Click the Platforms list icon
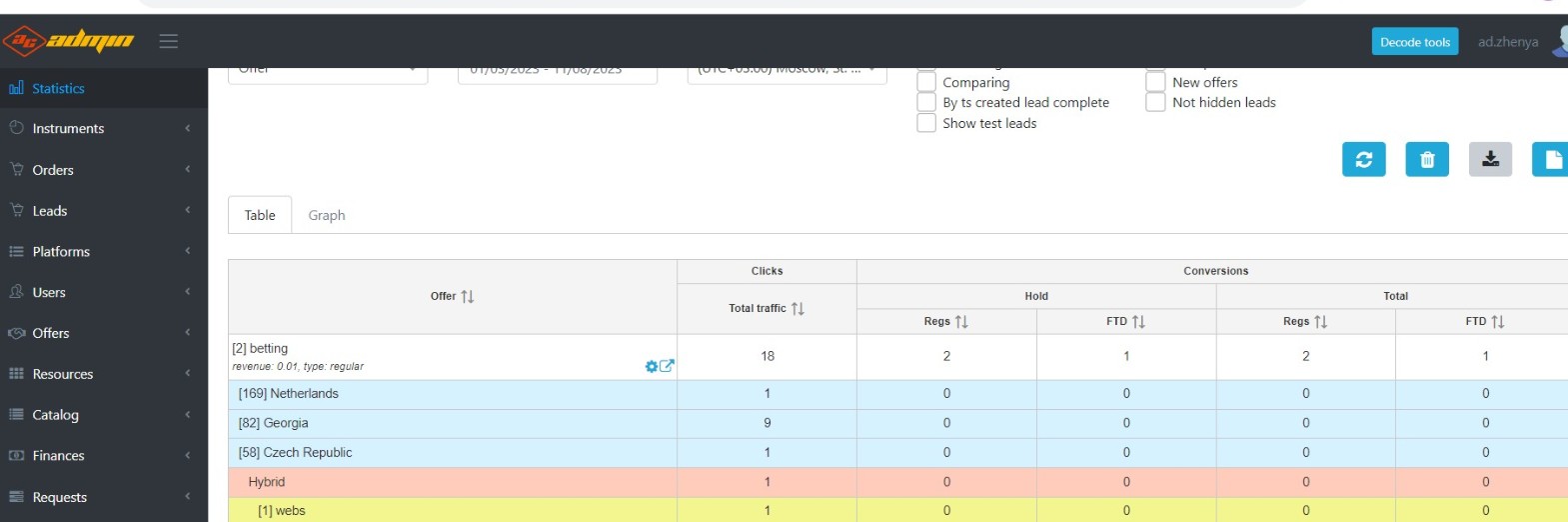Screen dimensions: 1568x522 pos(16,251)
